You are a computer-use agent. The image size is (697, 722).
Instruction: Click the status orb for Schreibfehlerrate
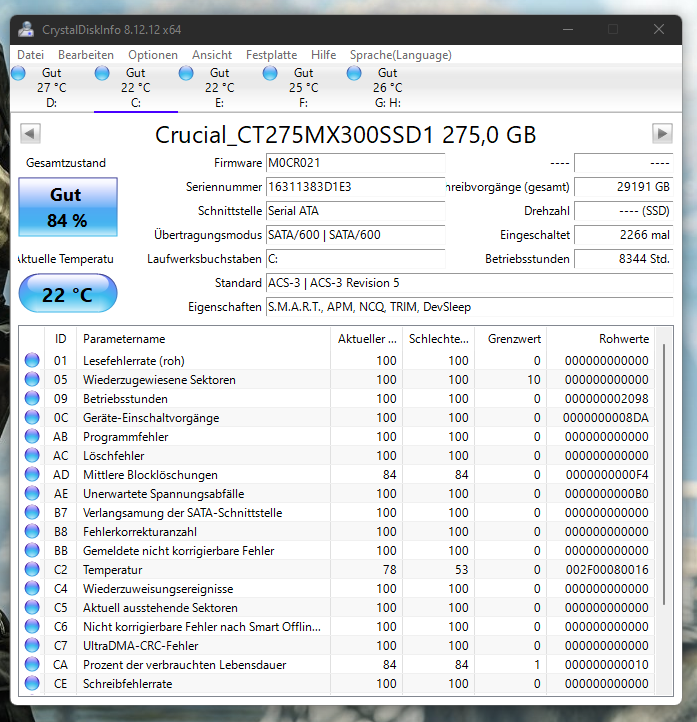pyautogui.click(x=32, y=683)
